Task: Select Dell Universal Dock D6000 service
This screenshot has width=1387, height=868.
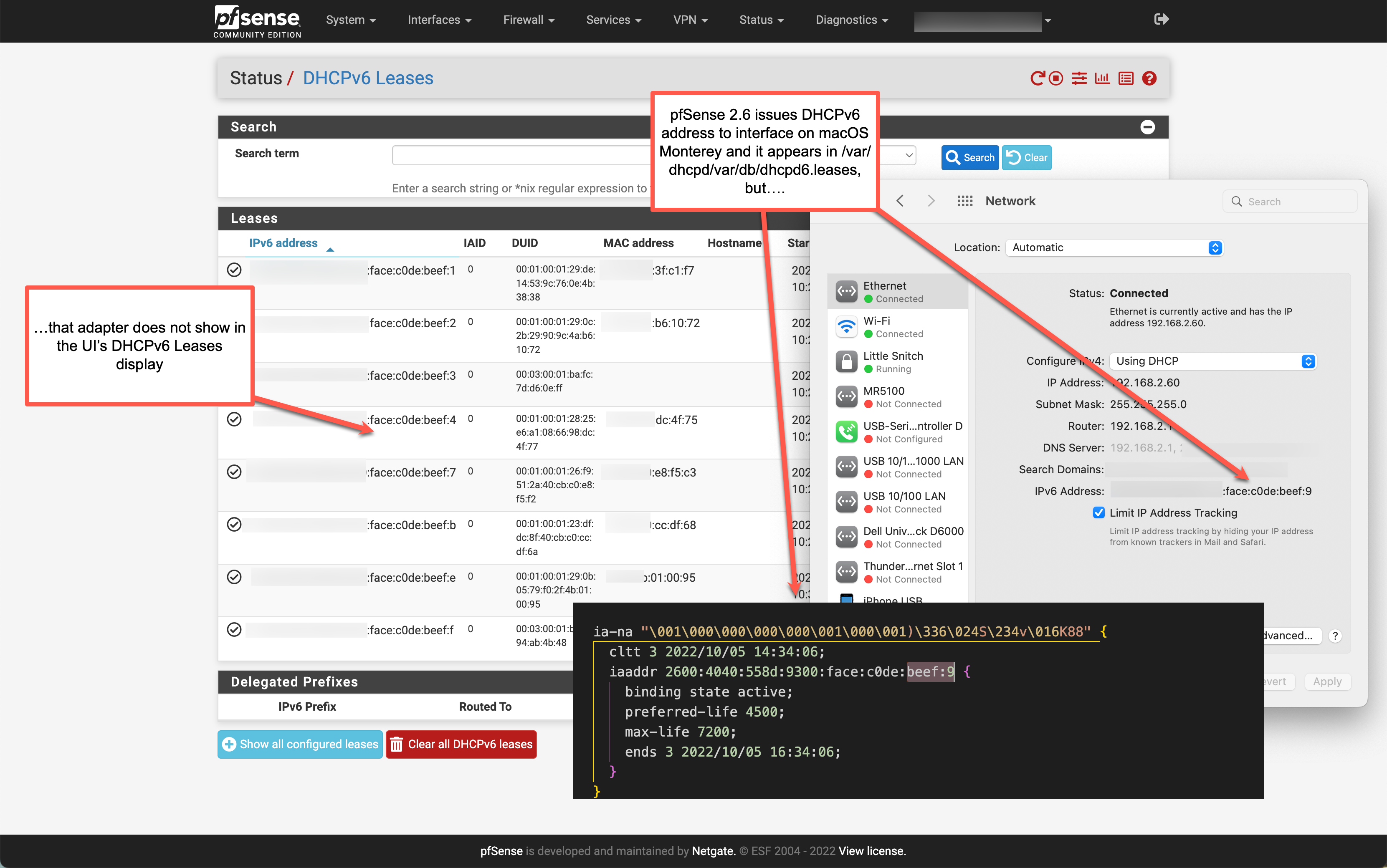Action: (898, 537)
